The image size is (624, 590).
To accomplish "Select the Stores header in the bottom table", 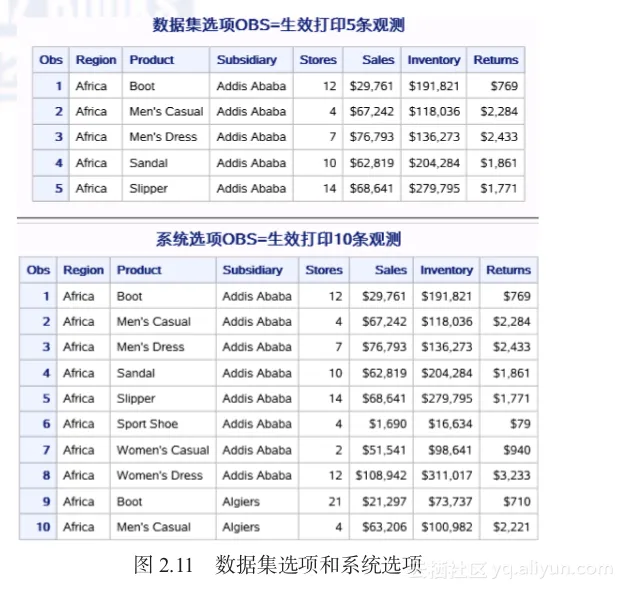I will [323, 270].
